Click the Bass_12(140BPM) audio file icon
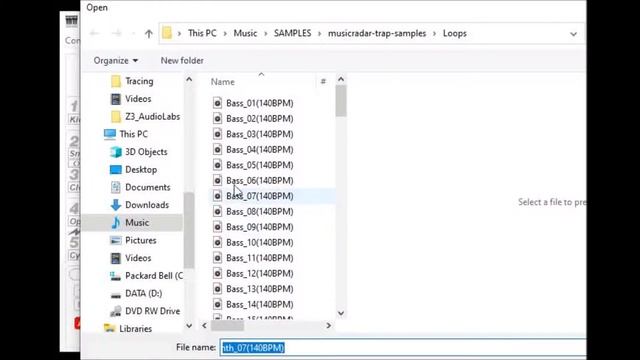 coord(218,273)
